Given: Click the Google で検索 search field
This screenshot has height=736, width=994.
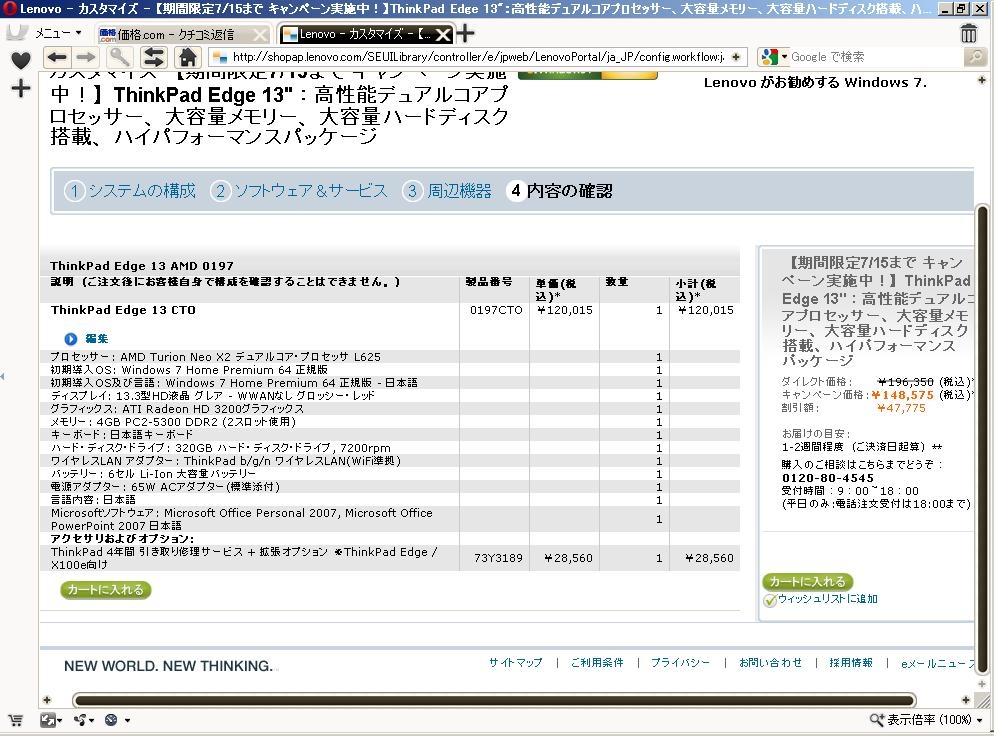Looking at the screenshot, I should [x=875, y=57].
